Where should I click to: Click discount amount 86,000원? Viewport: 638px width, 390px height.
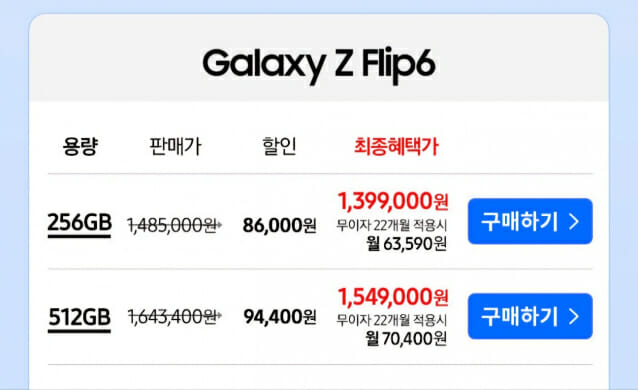tap(280, 225)
